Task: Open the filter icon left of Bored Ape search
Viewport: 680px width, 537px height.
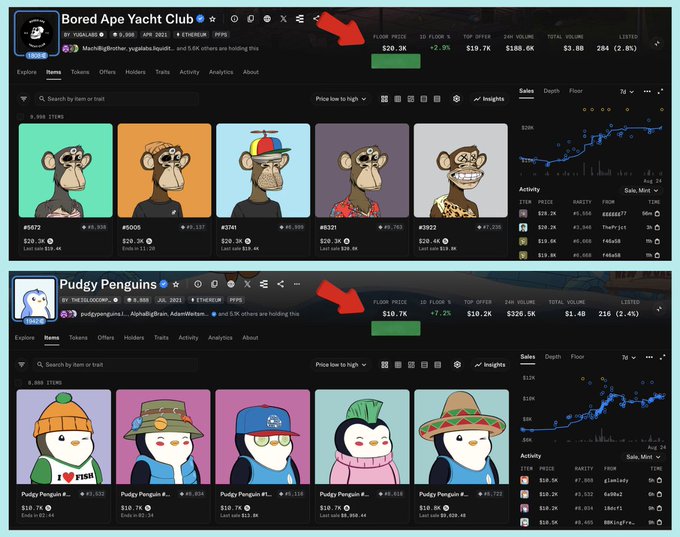Action: [x=24, y=99]
